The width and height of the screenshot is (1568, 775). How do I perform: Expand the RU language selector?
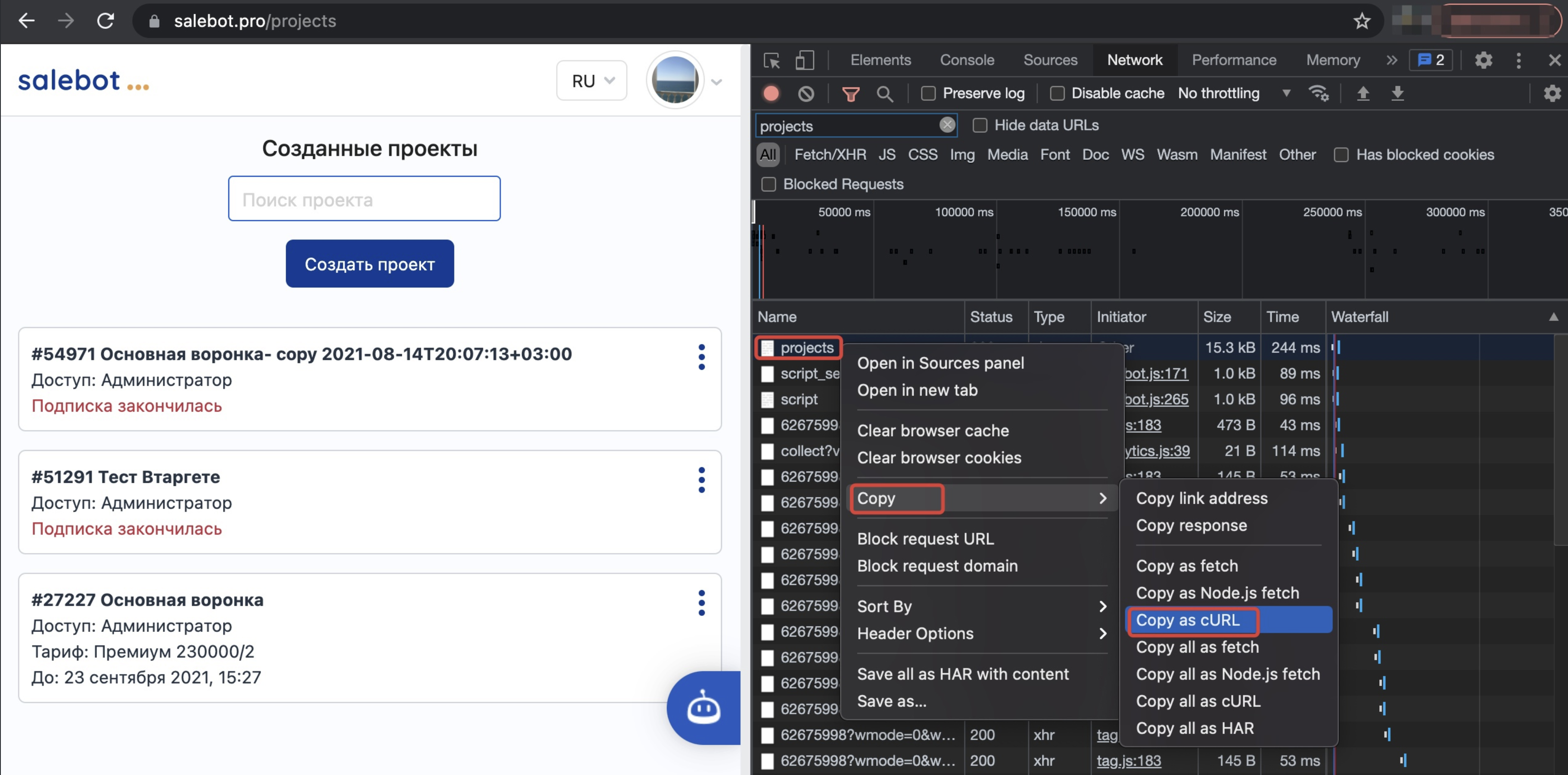click(591, 81)
